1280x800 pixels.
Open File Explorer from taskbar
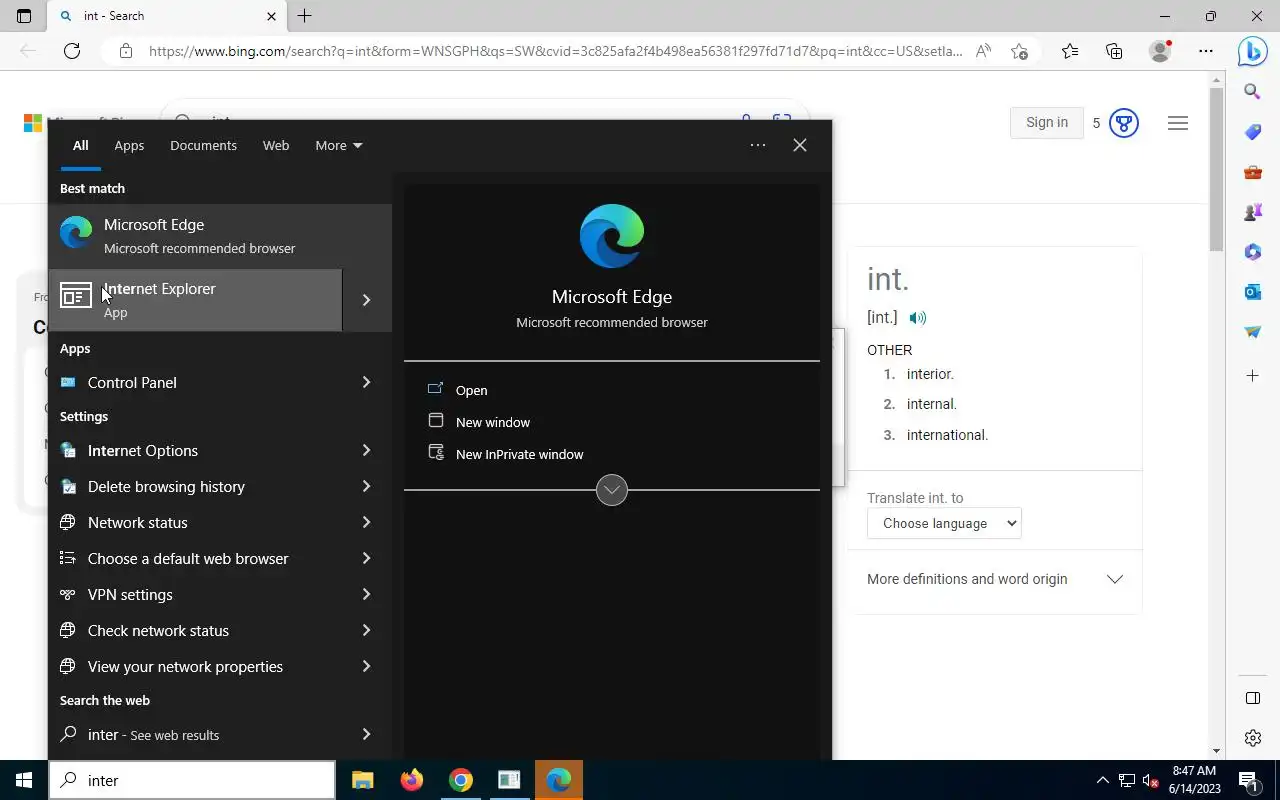pyautogui.click(x=363, y=780)
